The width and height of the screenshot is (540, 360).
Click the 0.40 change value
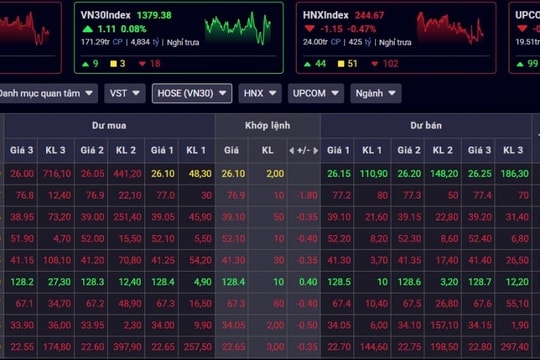point(308,282)
